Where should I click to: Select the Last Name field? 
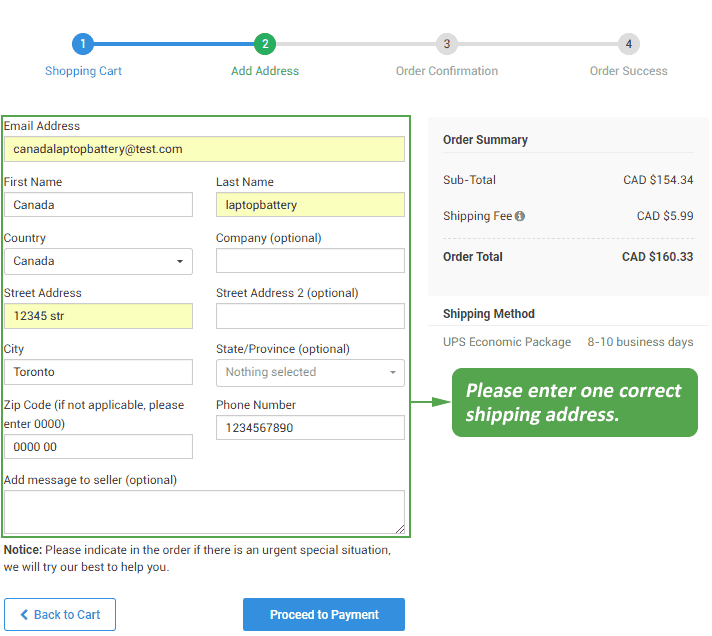click(310, 205)
